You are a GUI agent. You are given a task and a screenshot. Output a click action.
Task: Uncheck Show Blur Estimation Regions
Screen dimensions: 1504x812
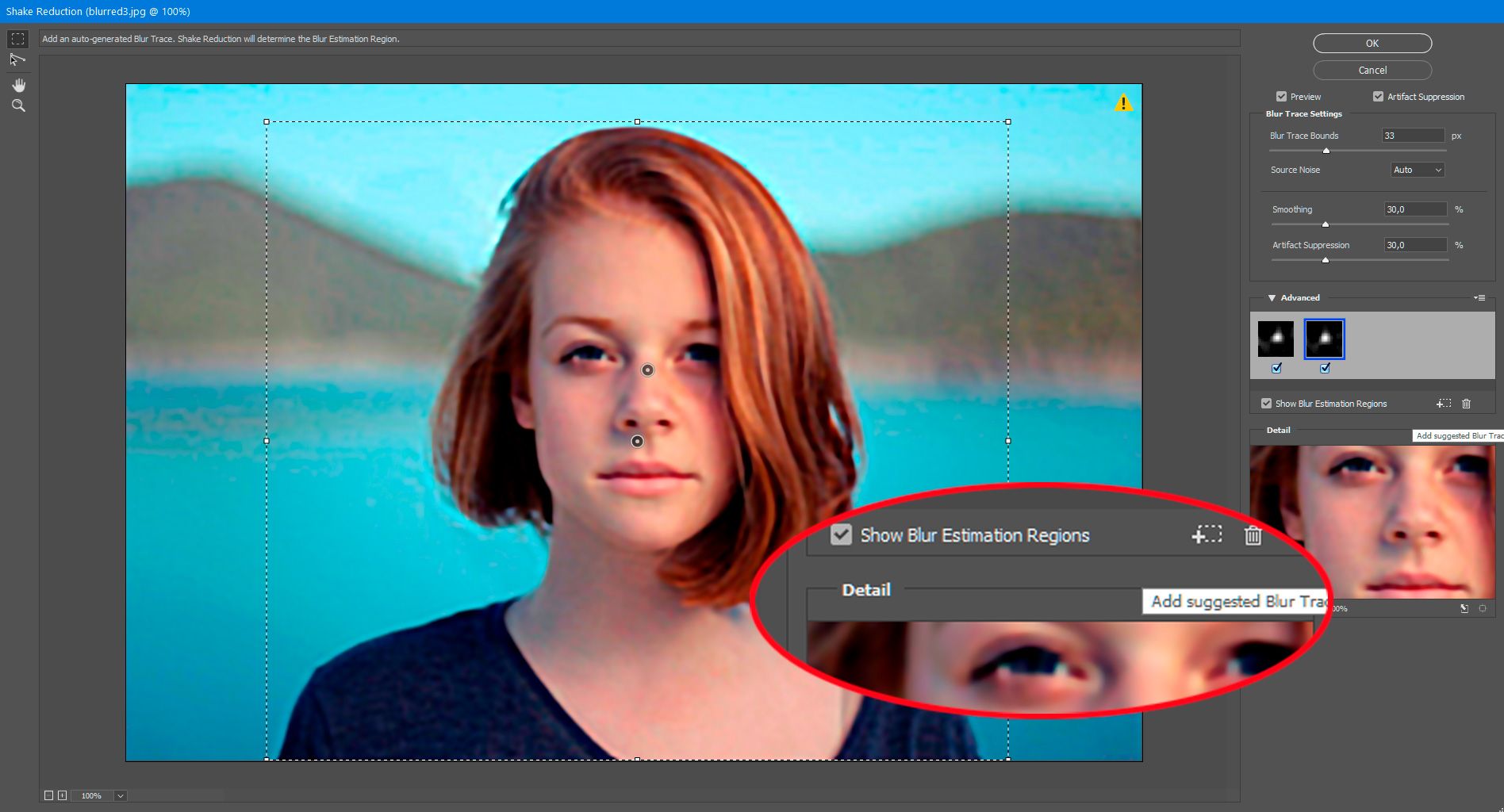tap(1266, 404)
